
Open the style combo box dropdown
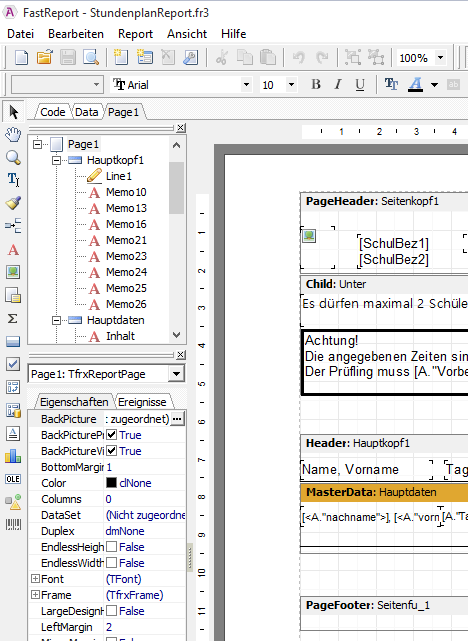[x=96, y=85]
